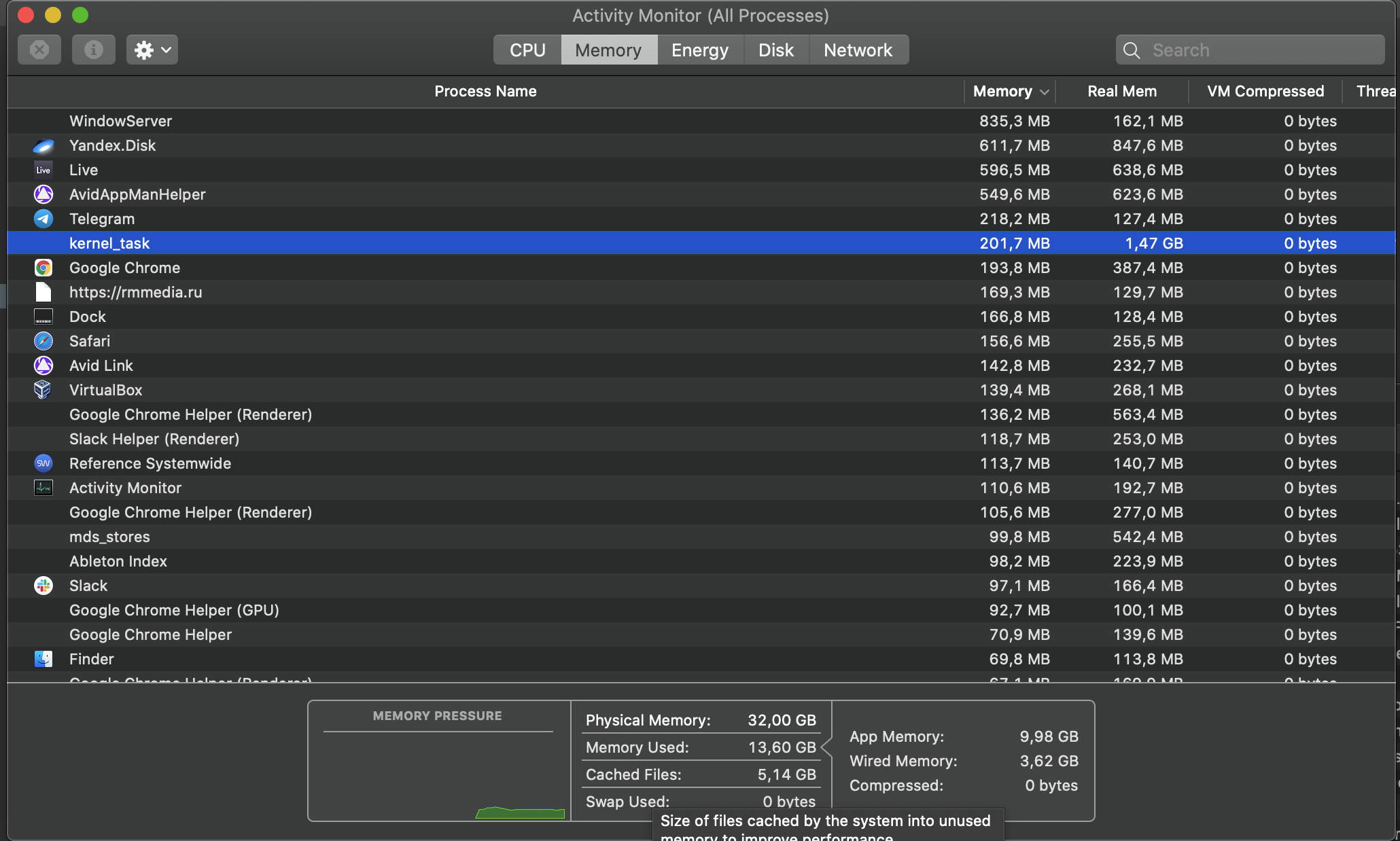Focus the Search input field
This screenshot has width=1400, height=841.
point(1250,50)
